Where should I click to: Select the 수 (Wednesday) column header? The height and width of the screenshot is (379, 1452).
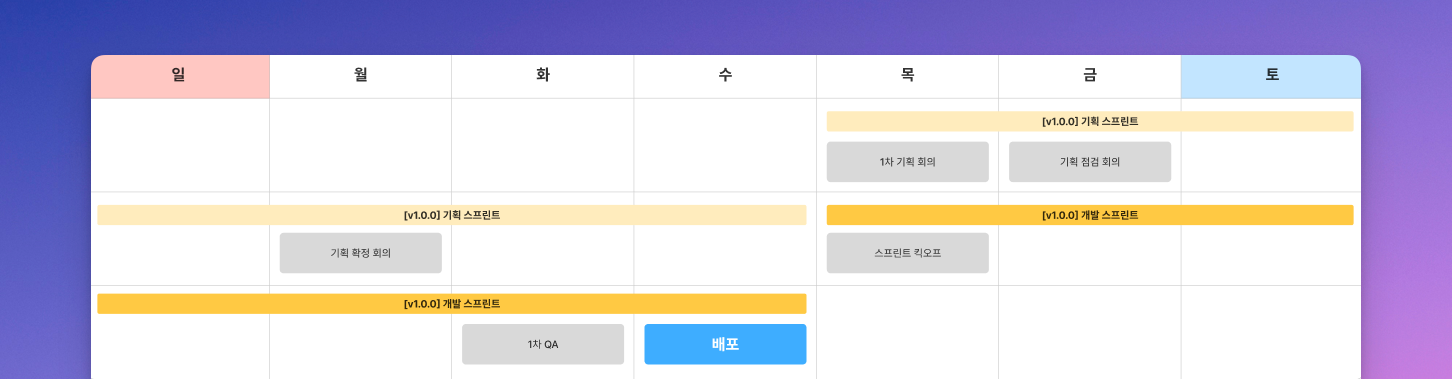725,76
